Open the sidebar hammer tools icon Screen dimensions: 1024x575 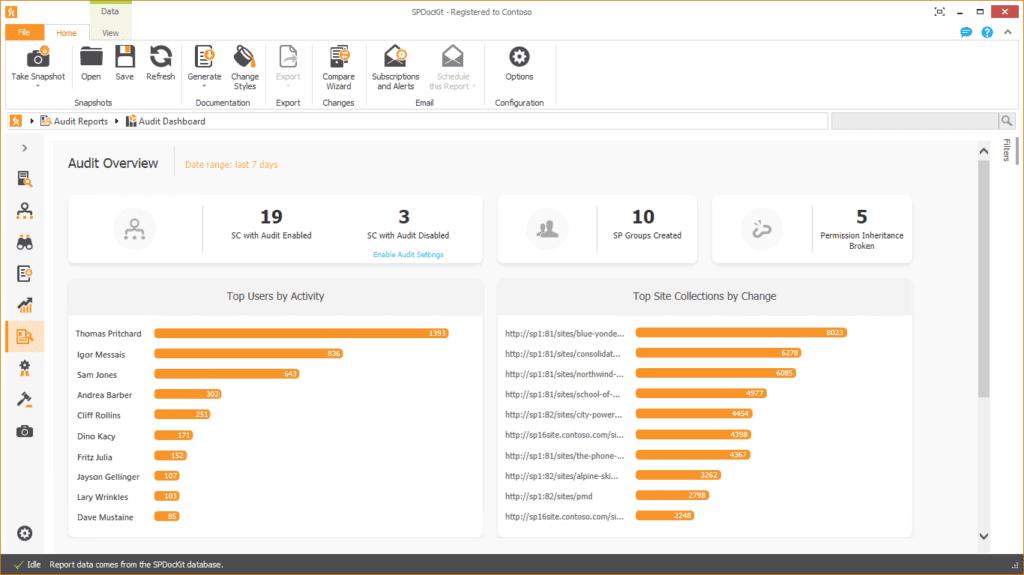pos(25,399)
